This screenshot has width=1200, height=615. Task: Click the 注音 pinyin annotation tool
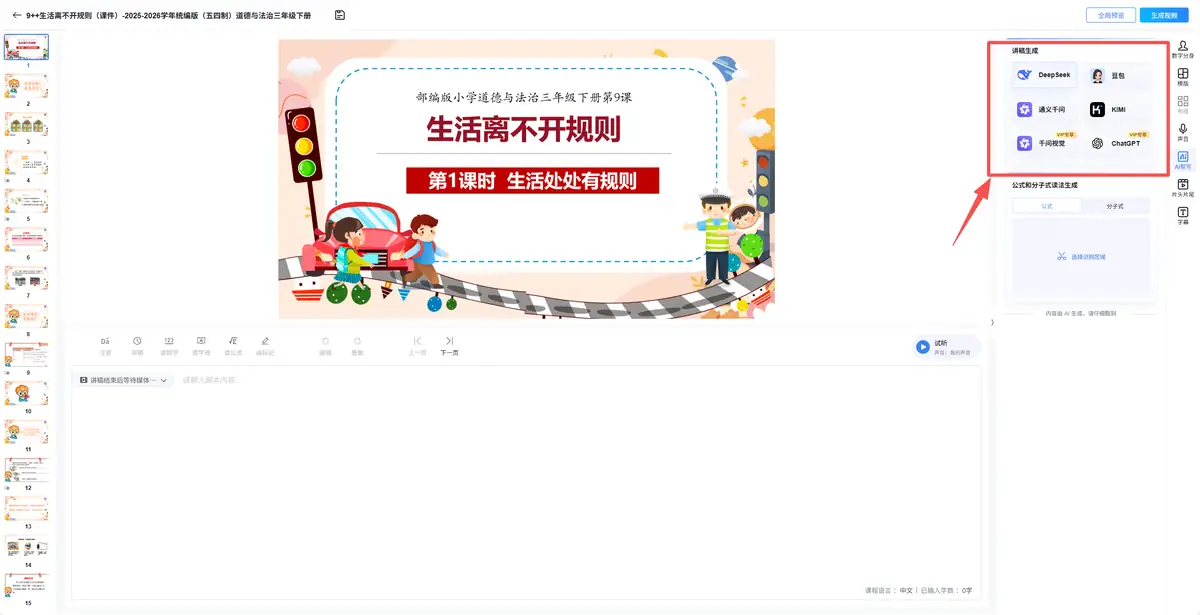[105, 346]
